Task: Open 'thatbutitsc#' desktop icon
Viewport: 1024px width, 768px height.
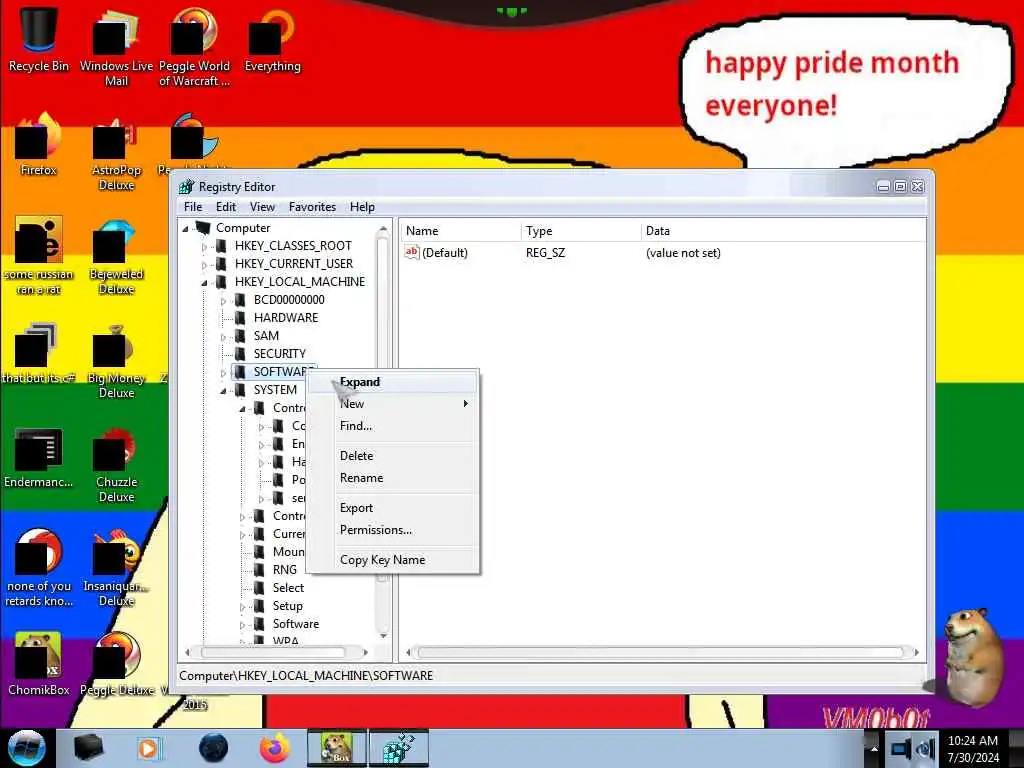Action: tap(39, 353)
